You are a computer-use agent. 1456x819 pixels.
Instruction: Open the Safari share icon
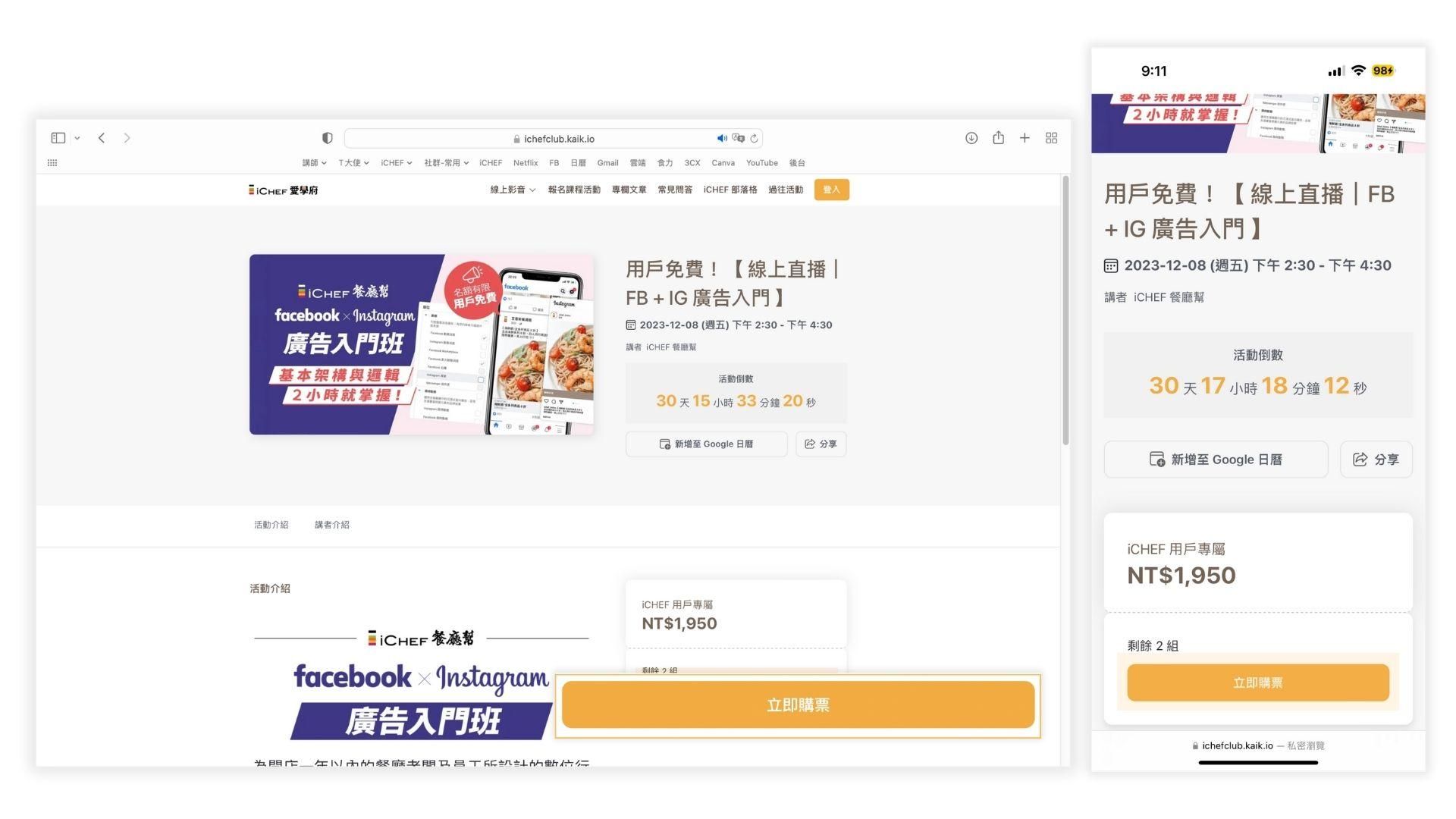tap(998, 138)
